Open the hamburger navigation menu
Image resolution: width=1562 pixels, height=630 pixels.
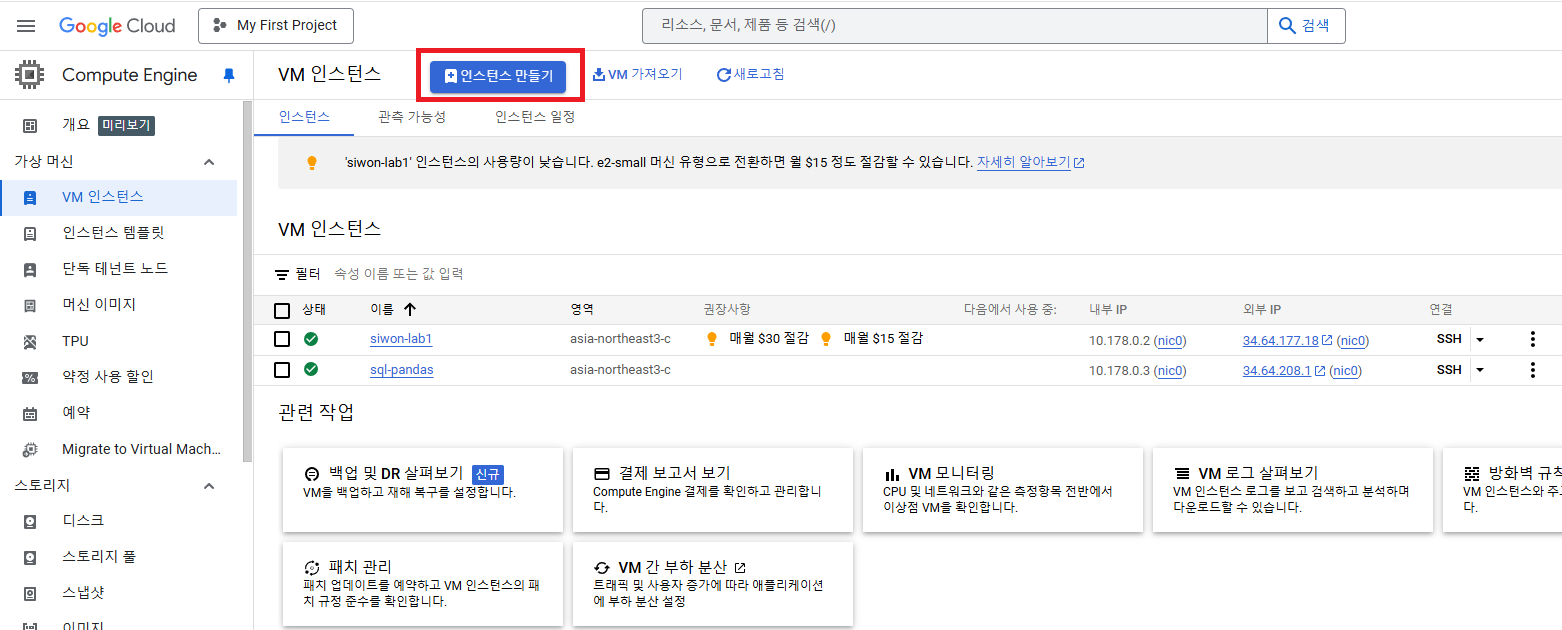click(x=26, y=25)
